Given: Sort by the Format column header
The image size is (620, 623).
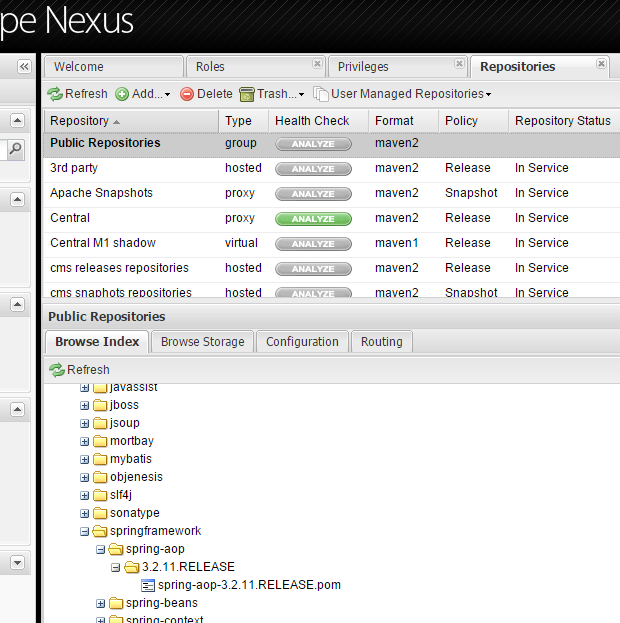Looking at the screenshot, I should 403,121.
